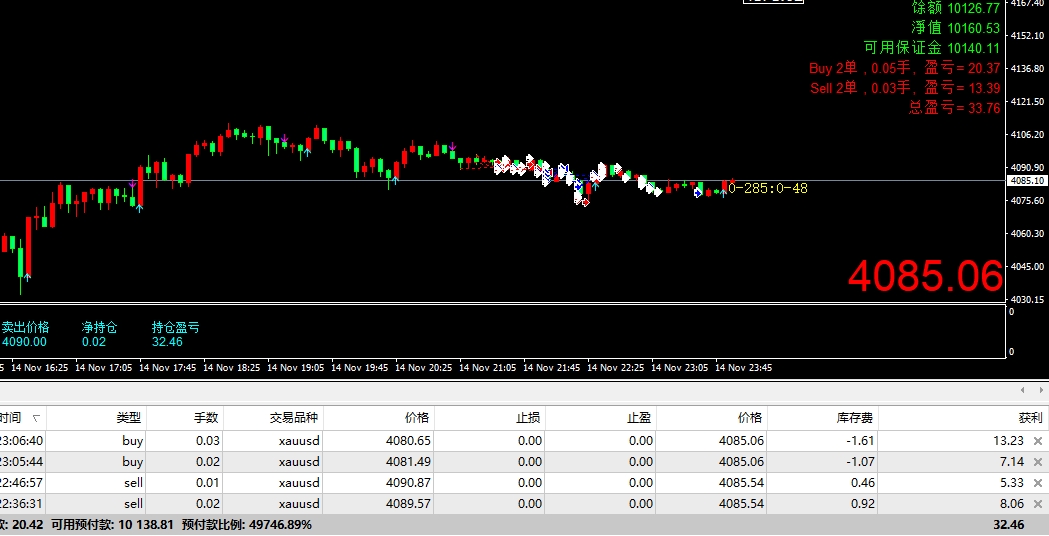Sort orders by 交易品种 column header

coord(294,418)
